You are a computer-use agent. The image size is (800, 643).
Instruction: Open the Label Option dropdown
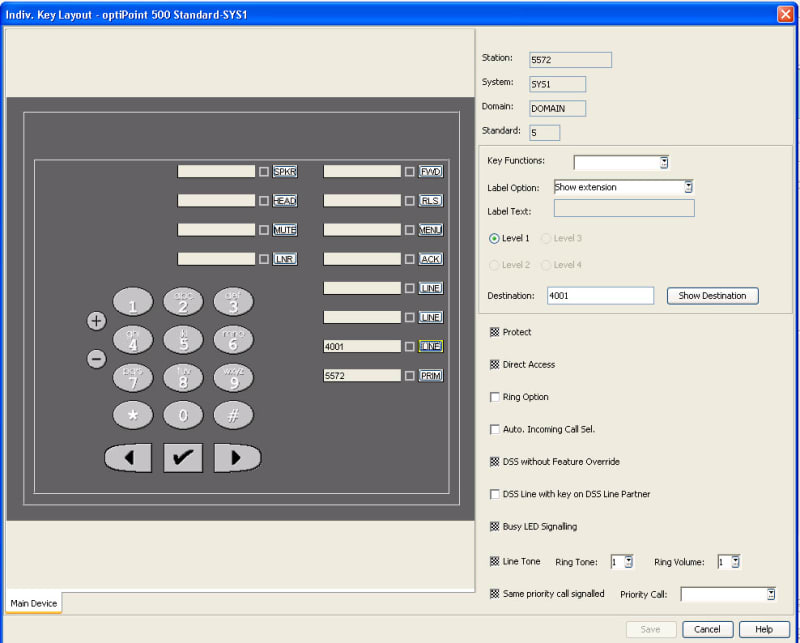coord(688,187)
